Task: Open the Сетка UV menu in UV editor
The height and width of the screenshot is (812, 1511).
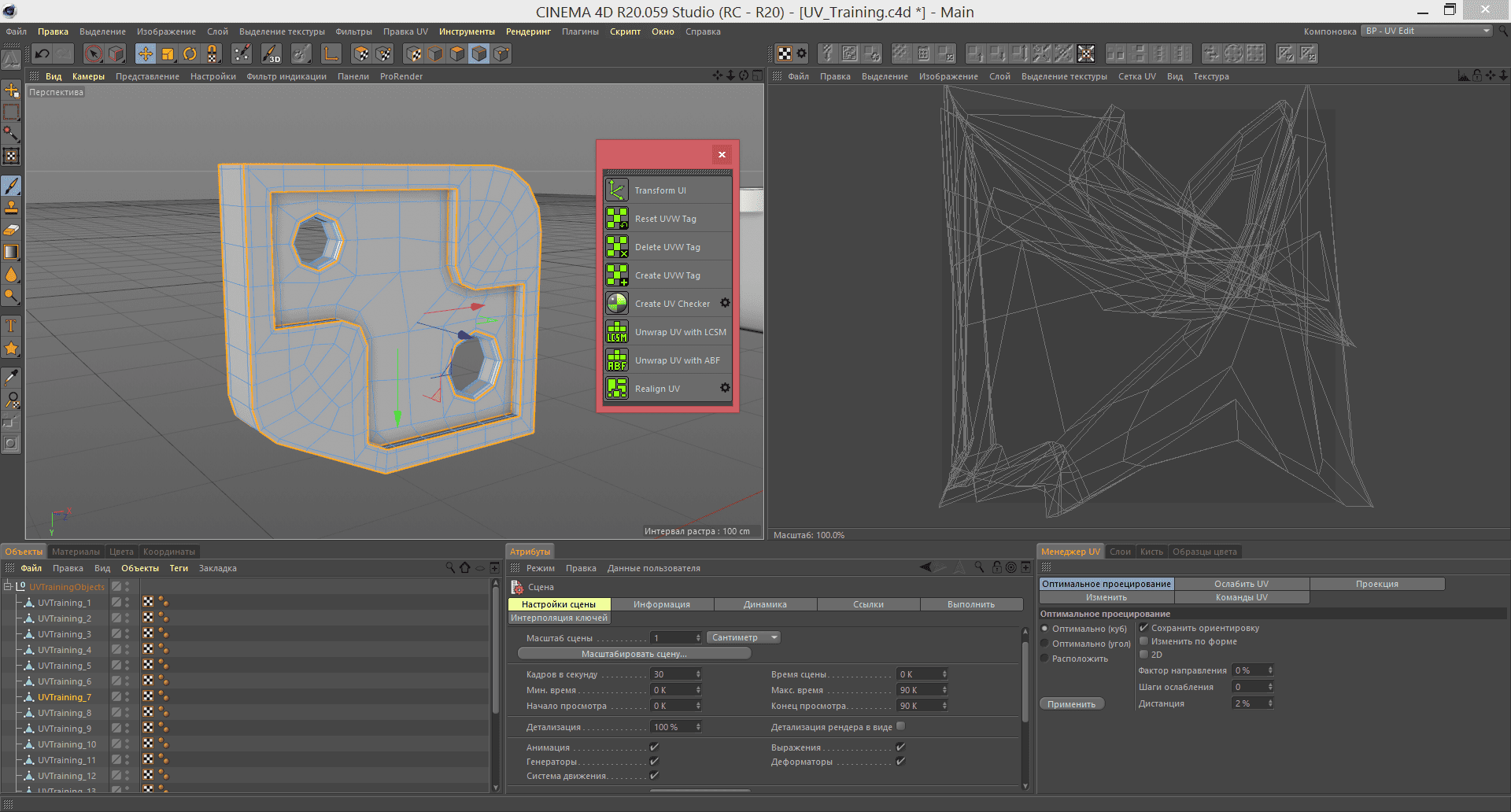Action: [1136, 76]
